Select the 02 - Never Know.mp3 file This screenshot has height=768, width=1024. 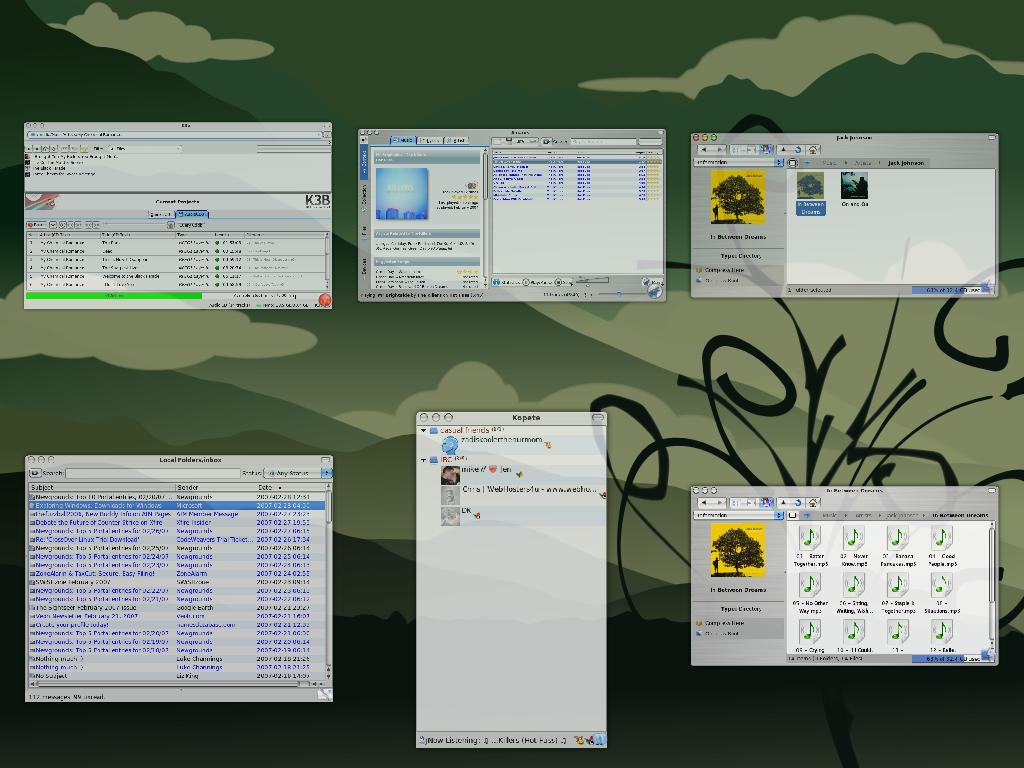(854, 546)
